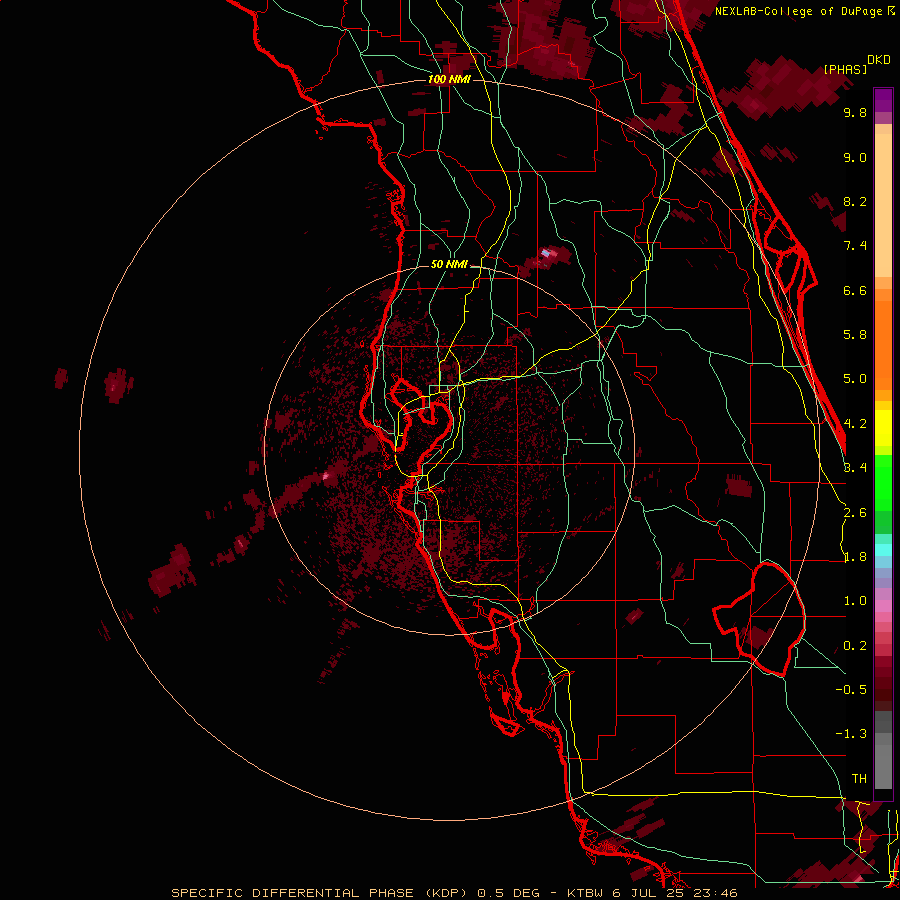900x900 pixels.
Task: Click the -0.5 legend value
Action: pos(851,690)
